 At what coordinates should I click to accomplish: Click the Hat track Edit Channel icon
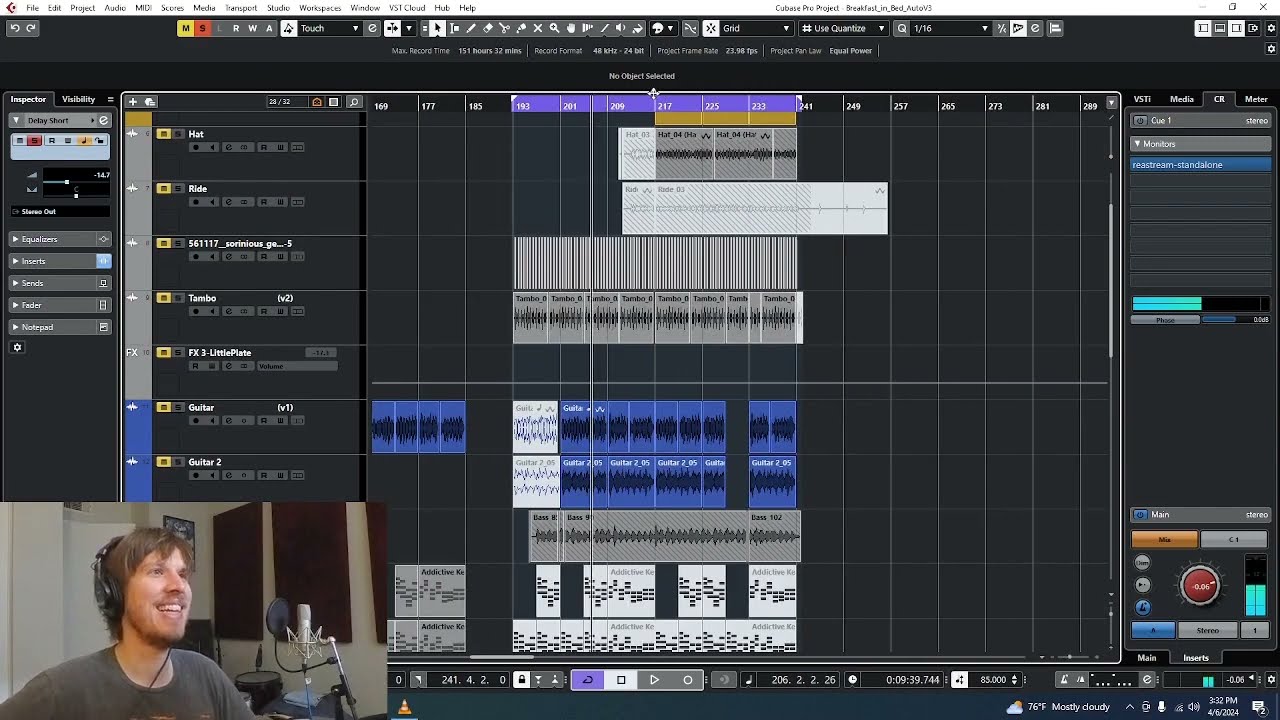pyautogui.click(x=228, y=147)
